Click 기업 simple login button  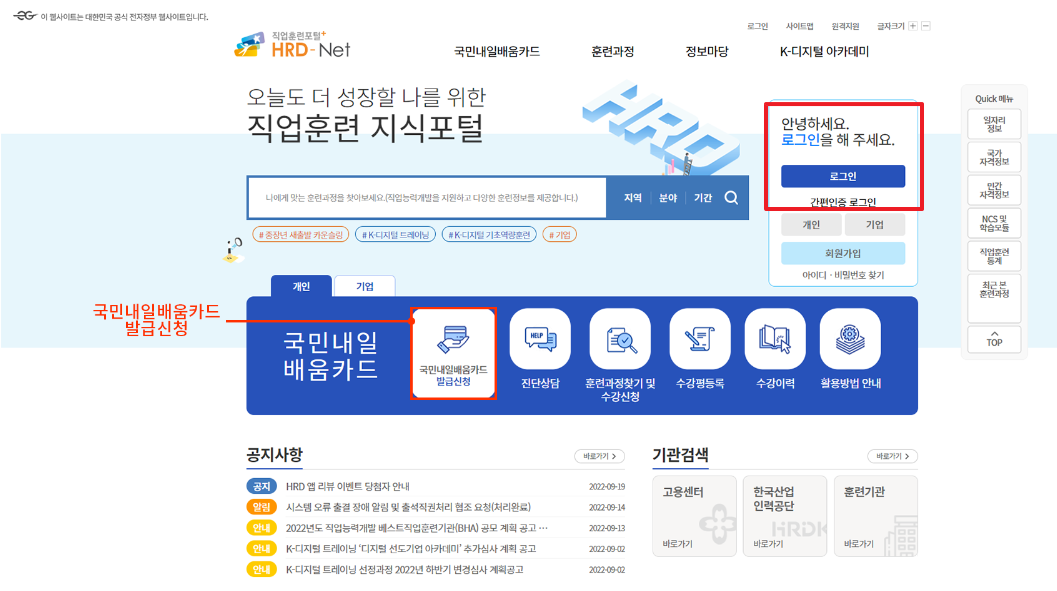(875, 224)
